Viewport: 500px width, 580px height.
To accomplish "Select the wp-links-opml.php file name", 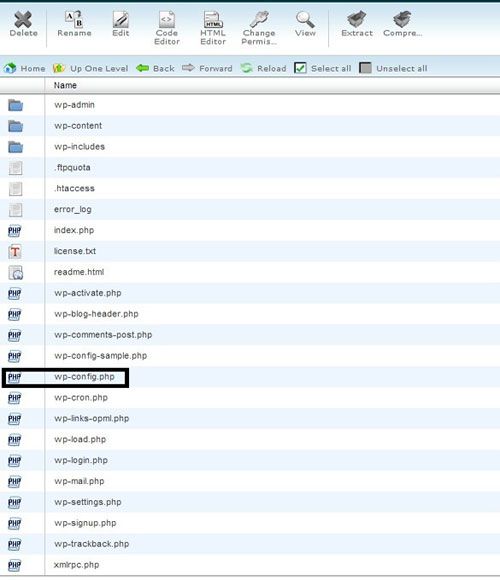I will click(x=92, y=419).
